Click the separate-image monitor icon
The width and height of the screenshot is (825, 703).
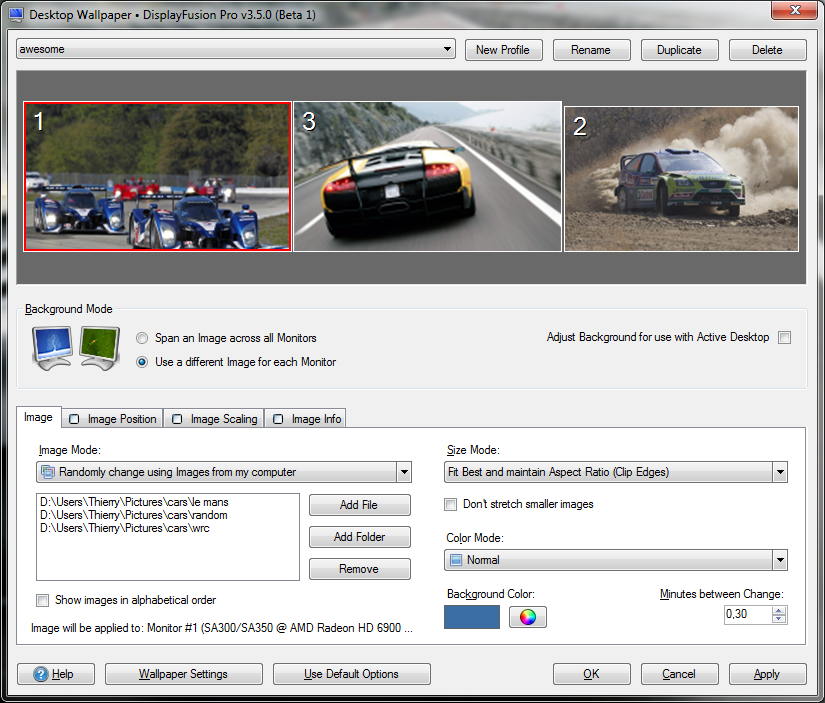tap(100, 348)
